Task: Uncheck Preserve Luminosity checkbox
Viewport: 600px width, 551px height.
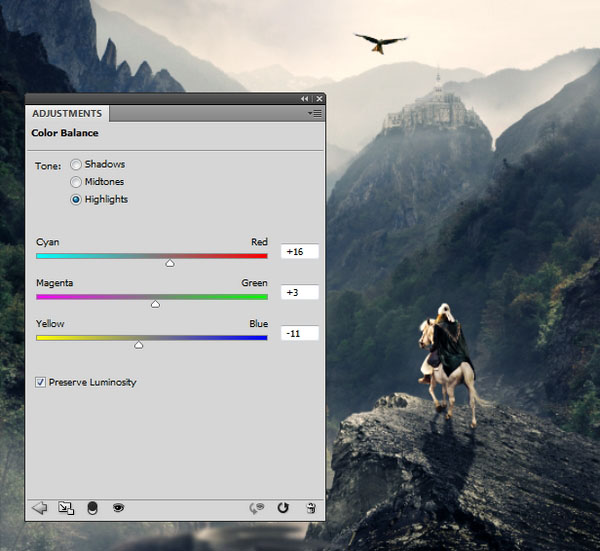Action: [x=40, y=382]
